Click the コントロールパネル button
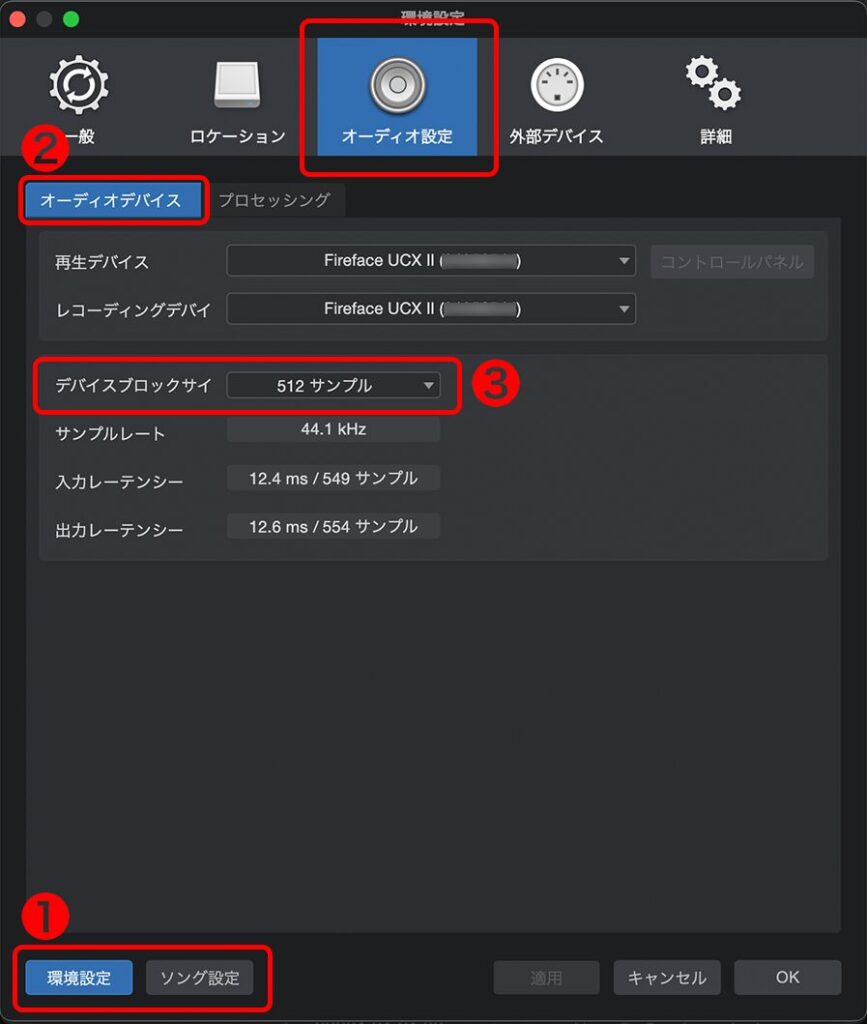The width and height of the screenshot is (867, 1024). pyautogui.click(x=732, y=262)
